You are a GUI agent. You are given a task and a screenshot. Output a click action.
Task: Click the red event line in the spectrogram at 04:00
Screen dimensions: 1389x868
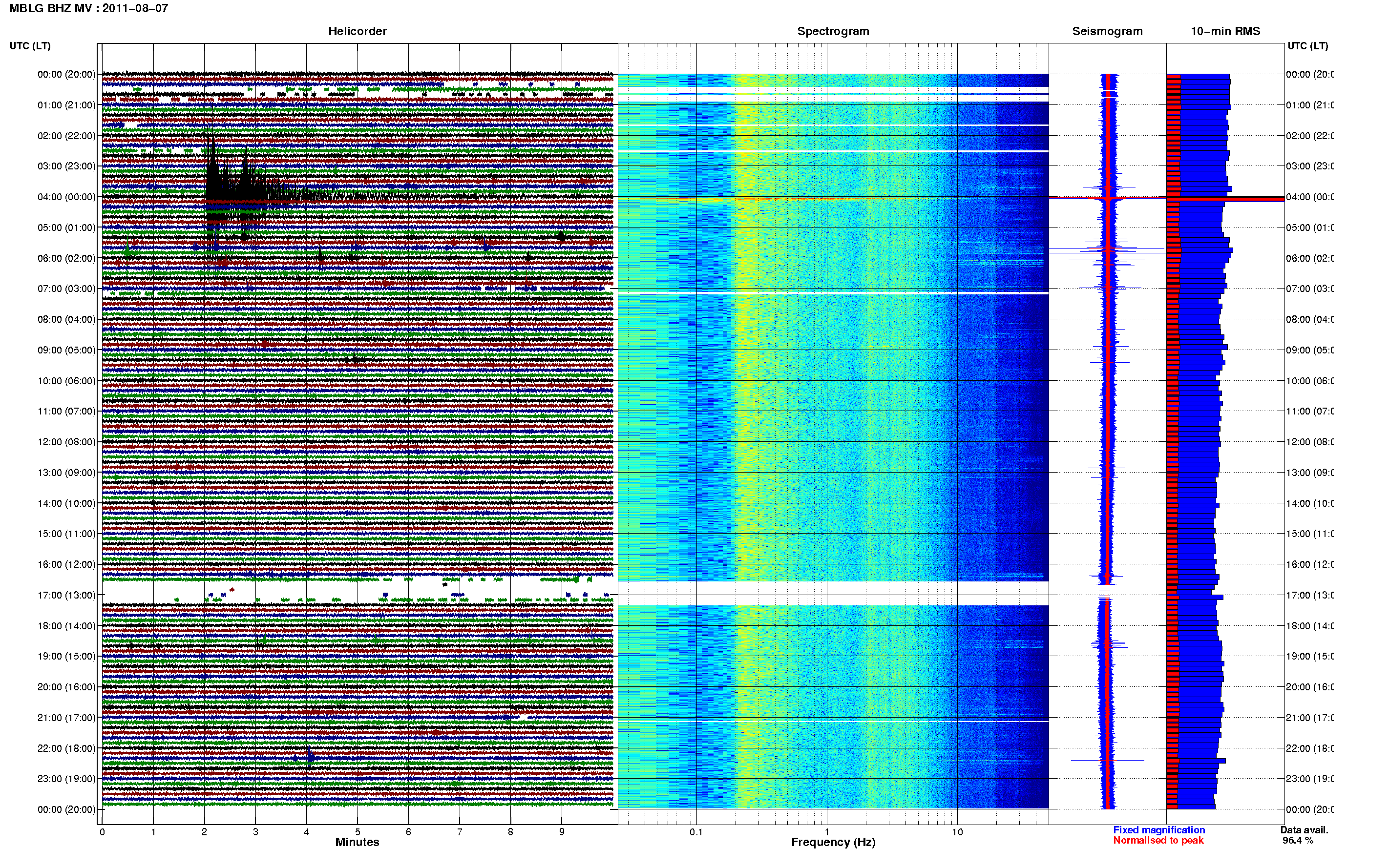[x=833, y=198]
